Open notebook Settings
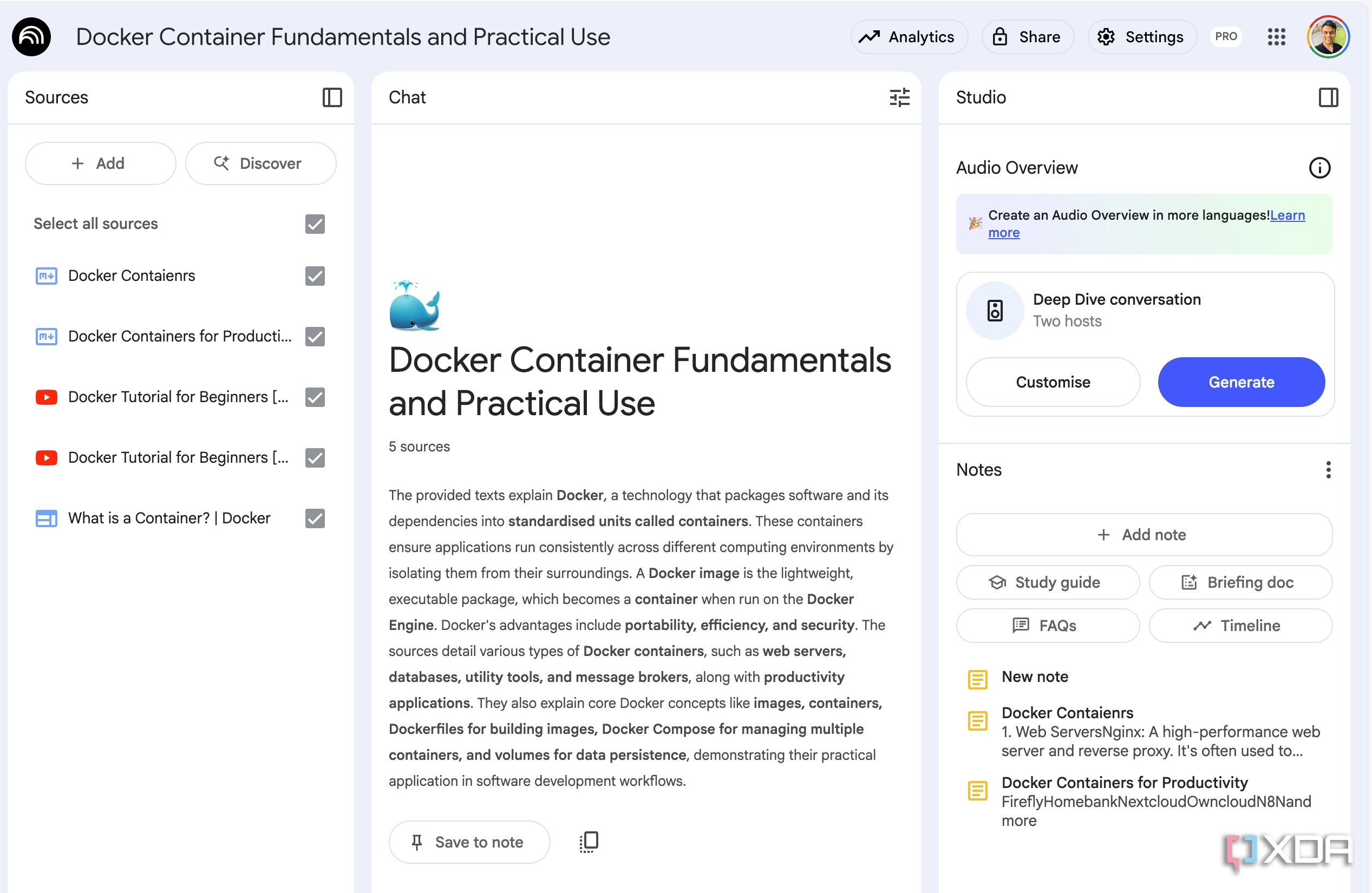1372x893 pixels. click(x=1142, y=37)
